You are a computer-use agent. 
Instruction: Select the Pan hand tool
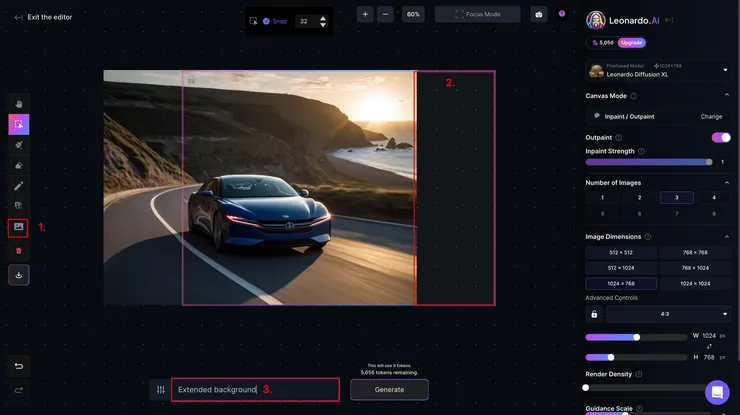coord(18,104)
